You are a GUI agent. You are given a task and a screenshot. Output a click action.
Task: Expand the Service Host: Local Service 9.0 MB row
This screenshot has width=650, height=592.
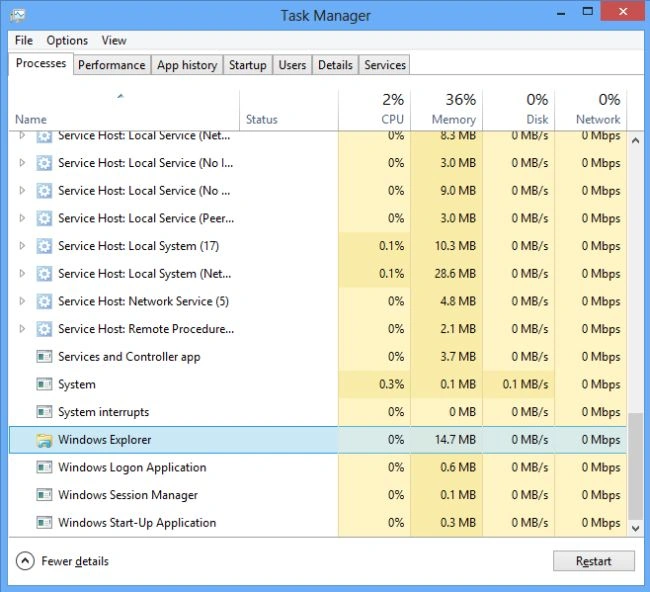point(22,191)
